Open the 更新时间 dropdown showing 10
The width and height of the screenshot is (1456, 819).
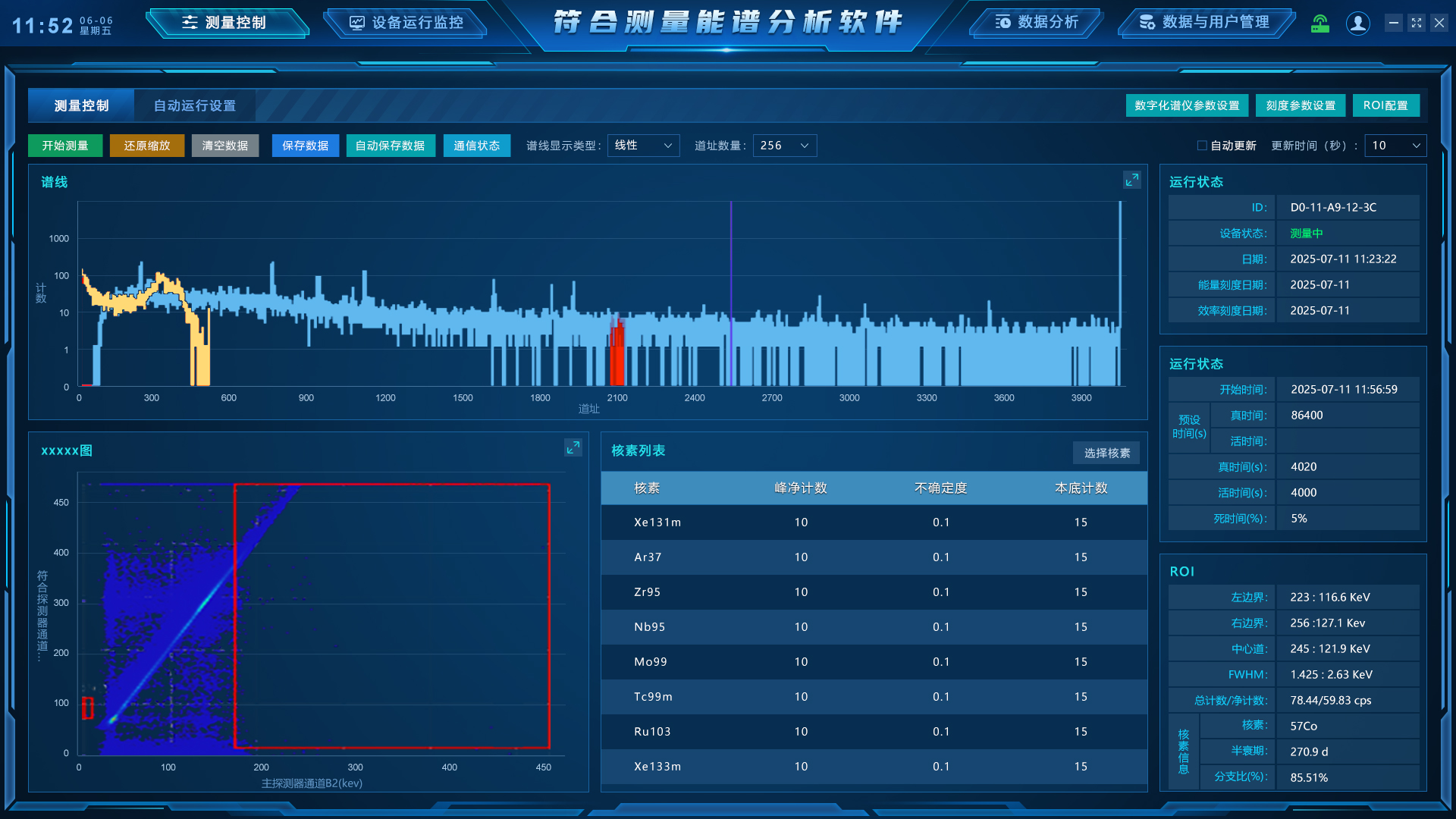[x=1395, y=146]
